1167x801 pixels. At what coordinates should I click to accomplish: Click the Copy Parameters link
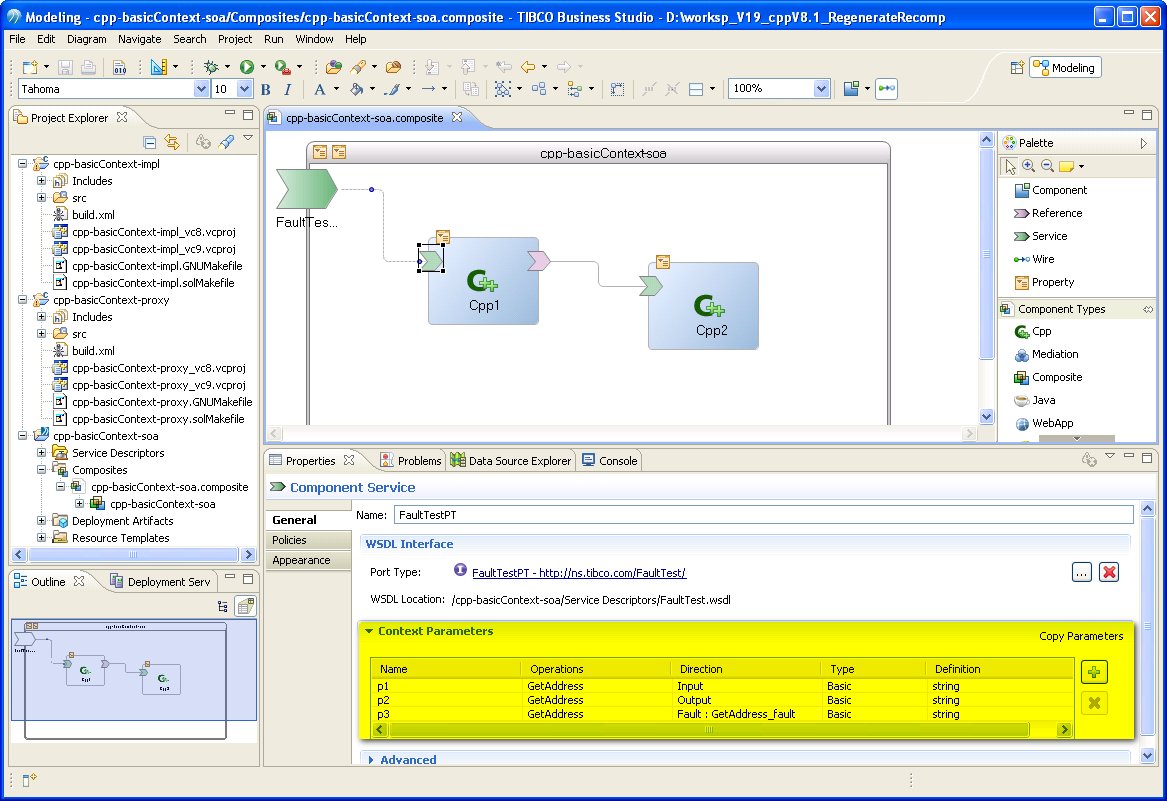(x=1081, y=636)
